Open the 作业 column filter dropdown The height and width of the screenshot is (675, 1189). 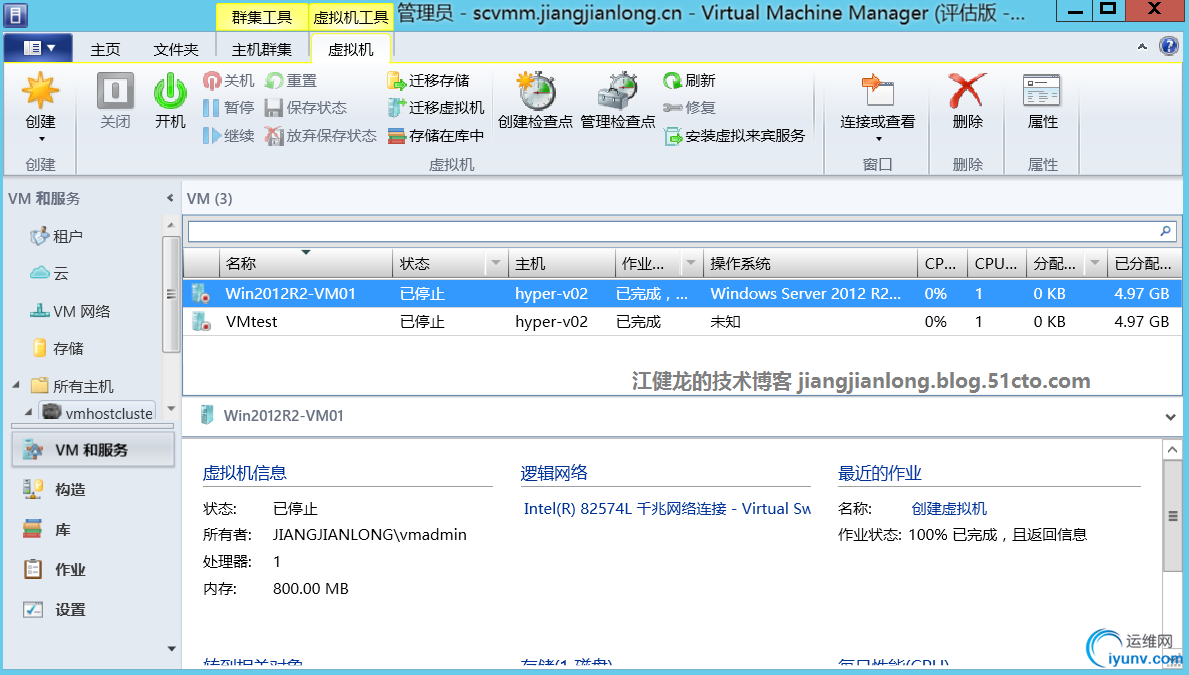click(690, 263)
